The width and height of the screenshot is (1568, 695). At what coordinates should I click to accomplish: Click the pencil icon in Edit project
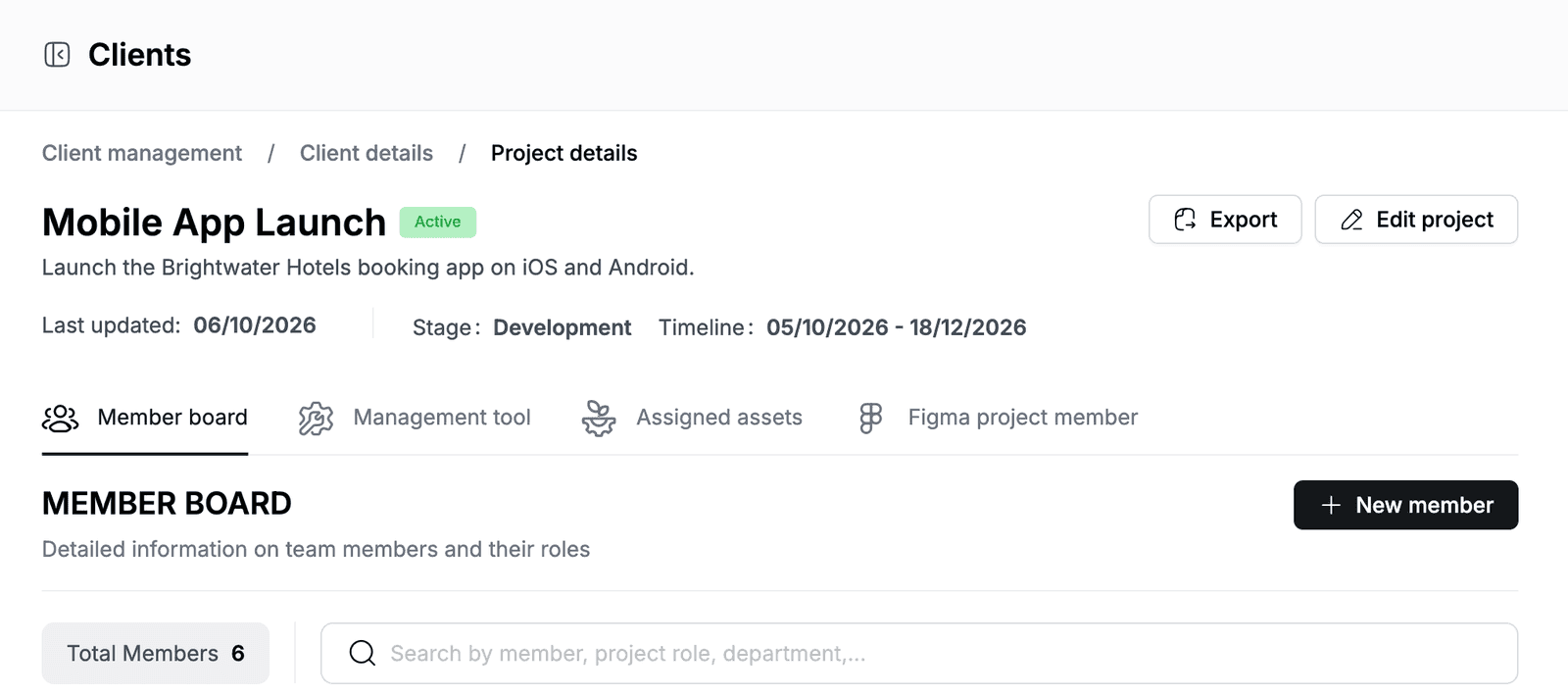point(1351,220)
